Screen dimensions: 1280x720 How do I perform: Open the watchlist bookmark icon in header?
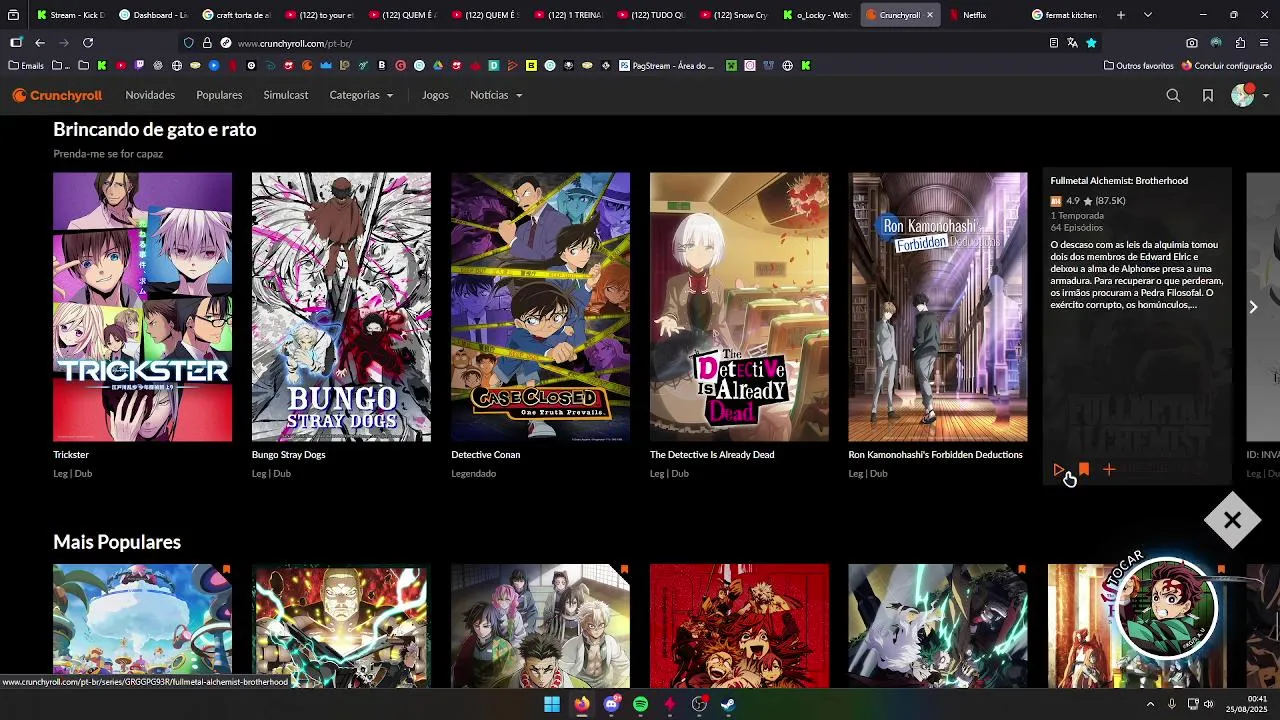click(1208, 95)
